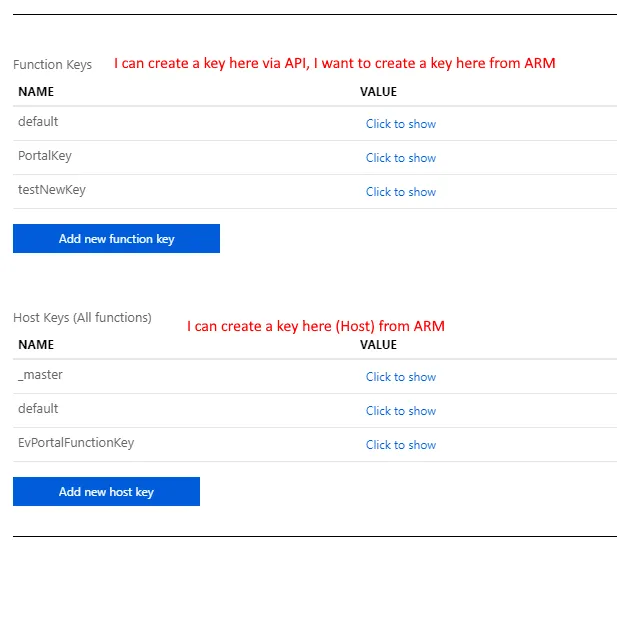Click the NAME column header in Host Keys
Screen dimensions: 617x618
[36, 344]
